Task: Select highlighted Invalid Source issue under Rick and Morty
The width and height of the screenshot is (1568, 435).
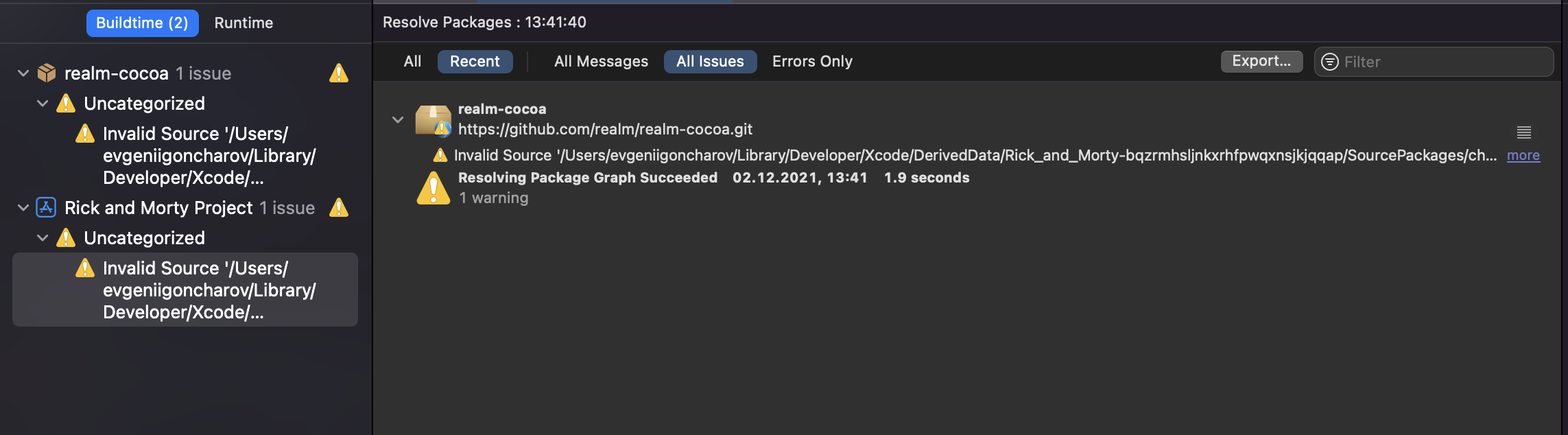Action: point(185,290)
